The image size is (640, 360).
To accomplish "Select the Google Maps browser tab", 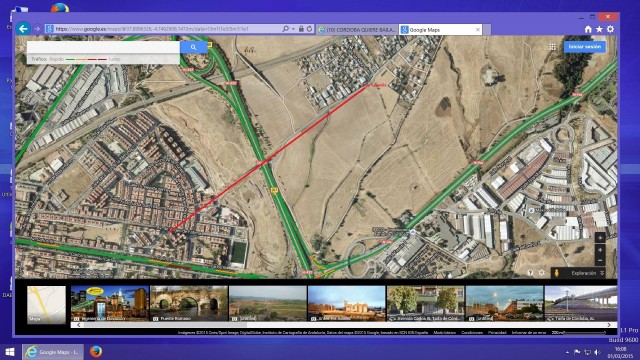I will click(441, 29).
